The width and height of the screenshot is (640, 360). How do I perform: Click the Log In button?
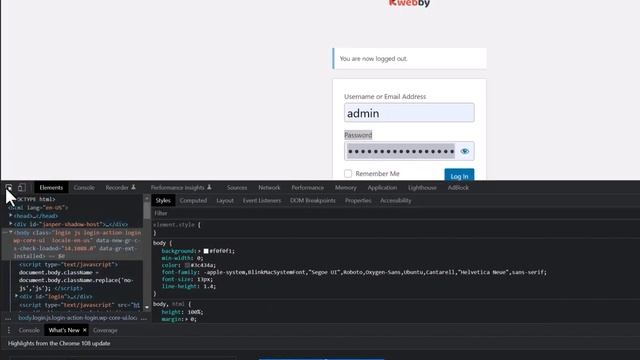click(459, 175)
